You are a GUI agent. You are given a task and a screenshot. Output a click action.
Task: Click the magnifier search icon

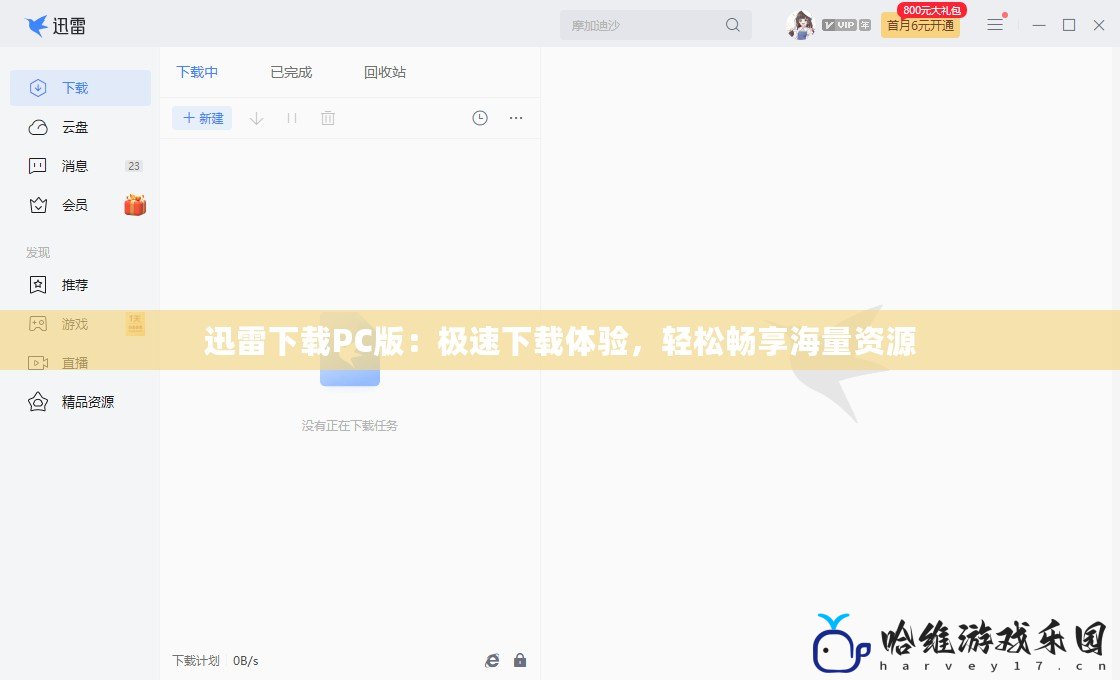(x=733, y=25)
